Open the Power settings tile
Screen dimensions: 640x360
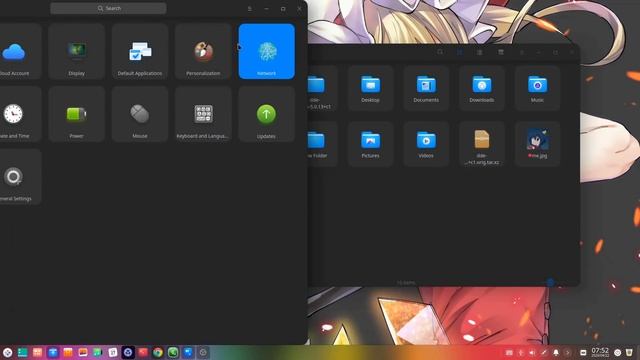(x=76, y=114)
